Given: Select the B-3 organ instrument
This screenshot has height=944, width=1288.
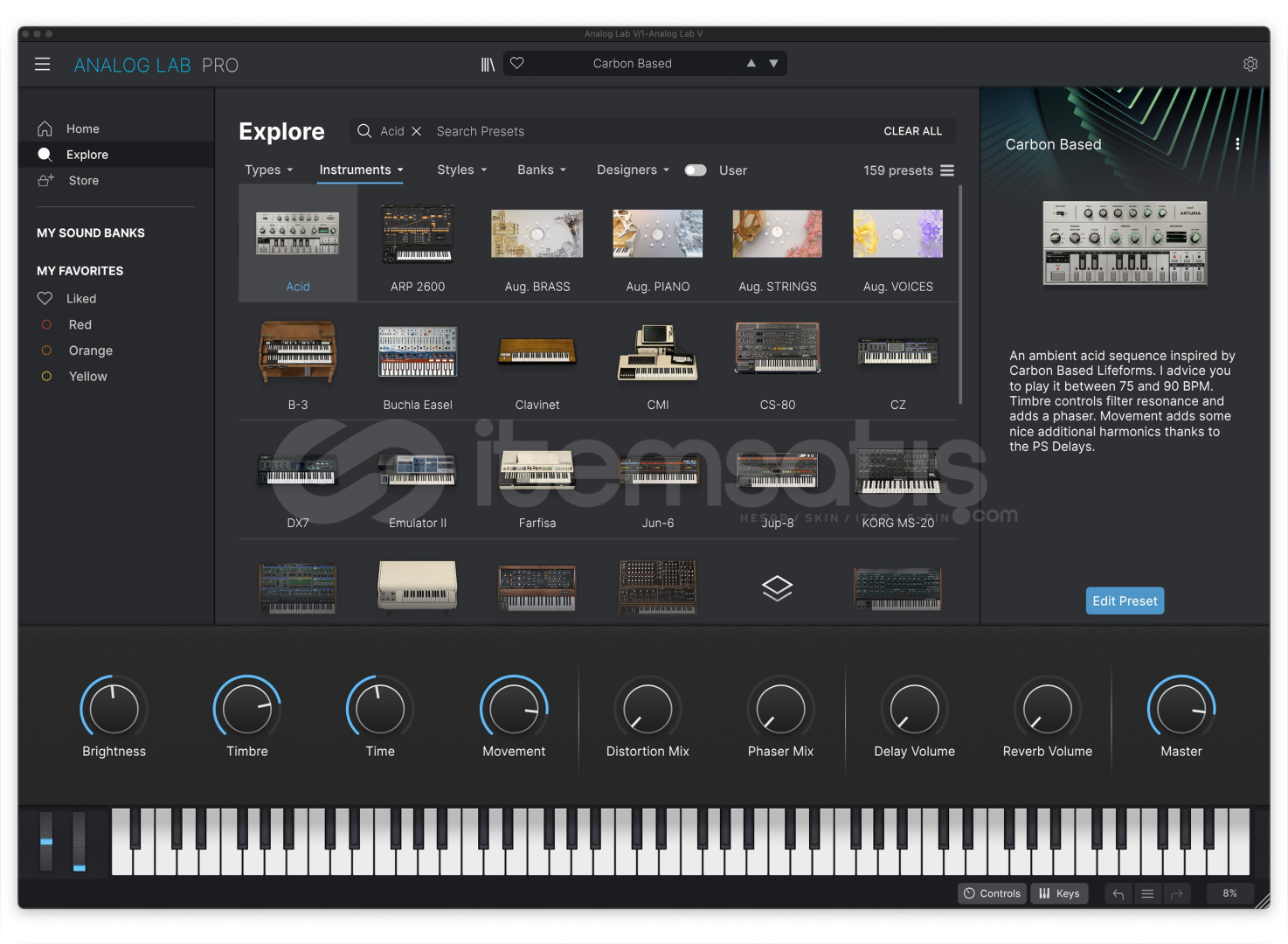Looking at the screenshot, I should pos(298,363).
